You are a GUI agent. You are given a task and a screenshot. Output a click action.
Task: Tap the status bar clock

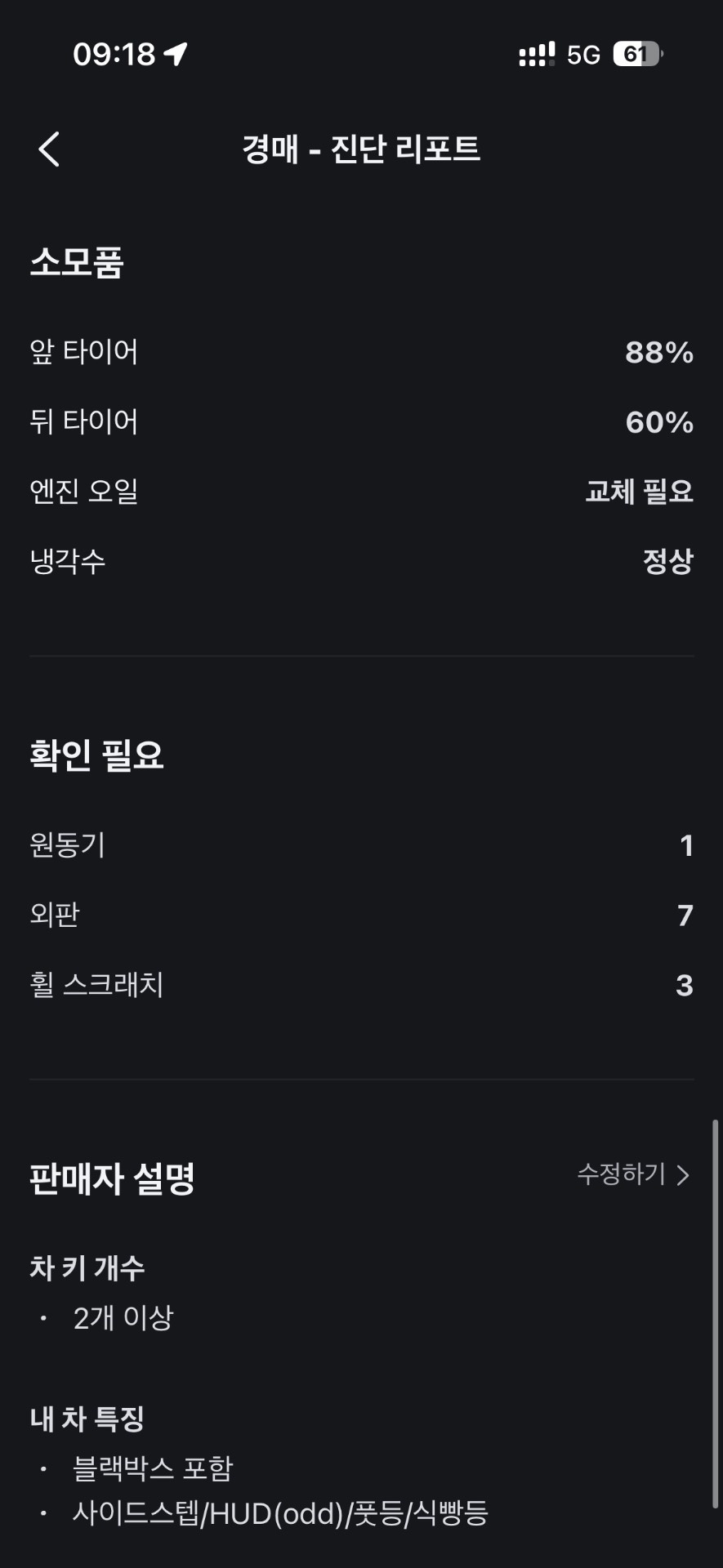click(x=114, y=54)
